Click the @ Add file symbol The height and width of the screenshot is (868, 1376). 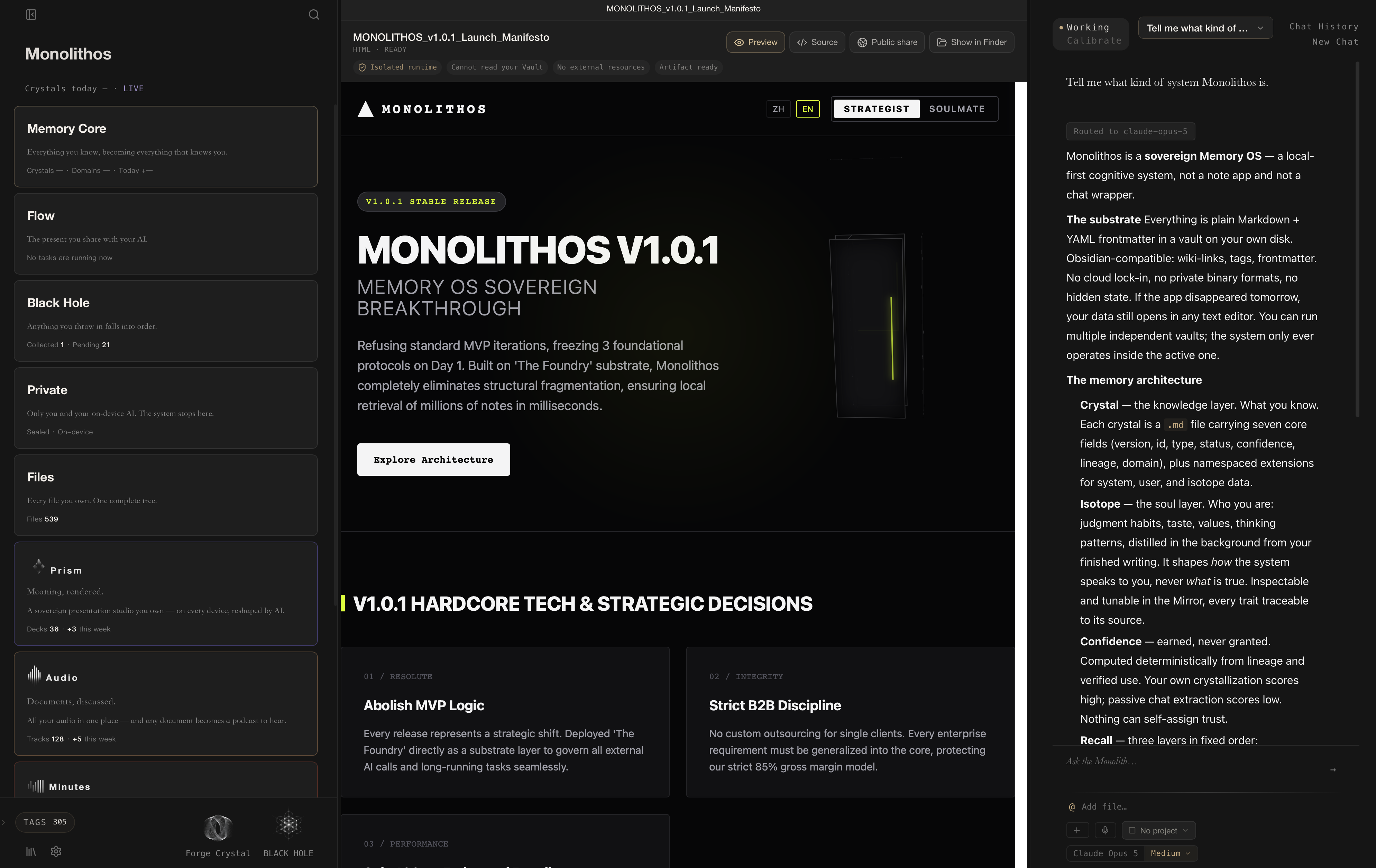1072,807
